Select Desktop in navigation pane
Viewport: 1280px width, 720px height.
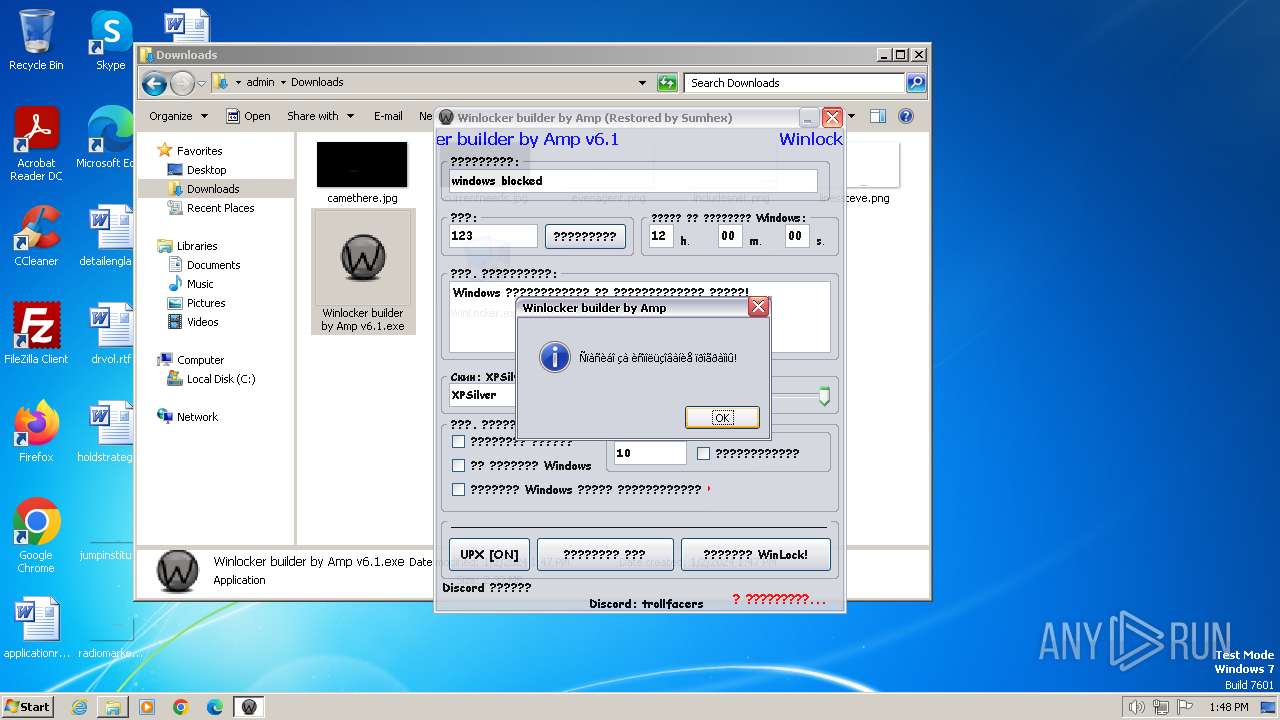[x=206, y=170]
